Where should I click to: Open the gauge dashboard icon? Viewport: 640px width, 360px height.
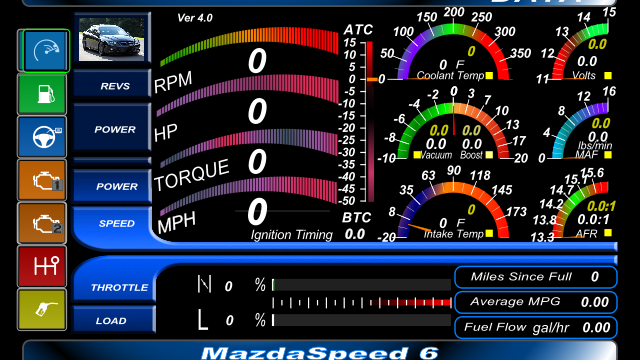coord(45,51)
